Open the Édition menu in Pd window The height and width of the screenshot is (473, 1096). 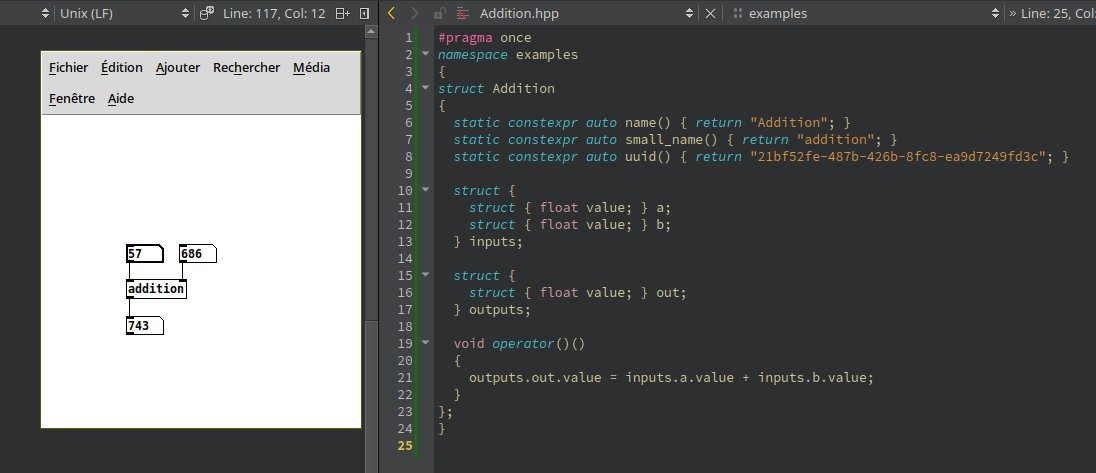click(122, 68)
